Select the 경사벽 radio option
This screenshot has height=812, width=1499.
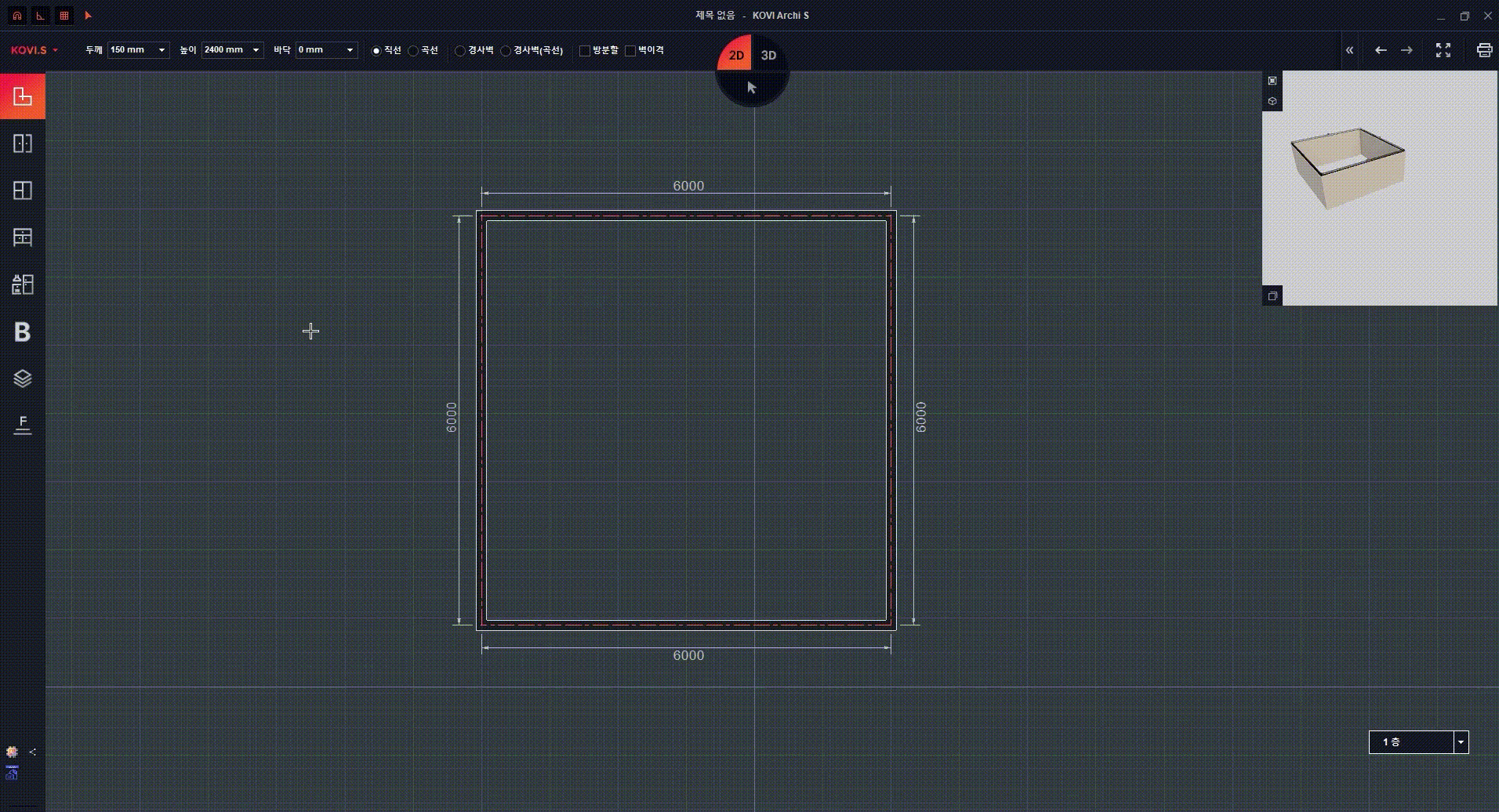pyautogui.click(x=460, y=51)
